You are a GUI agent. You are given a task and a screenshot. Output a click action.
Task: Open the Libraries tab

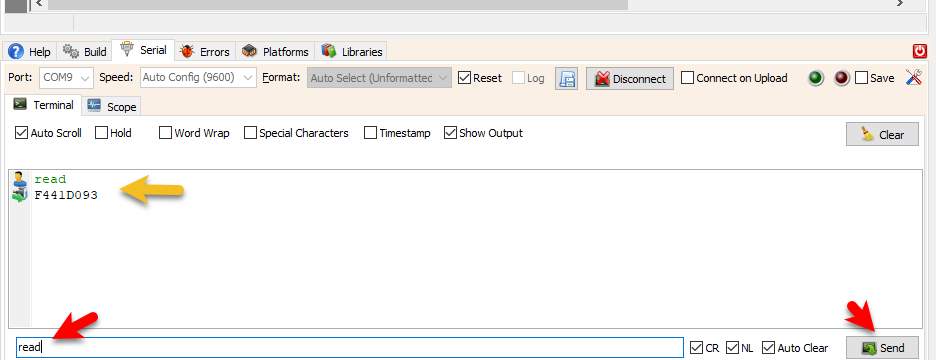click(x=352, y=52)
